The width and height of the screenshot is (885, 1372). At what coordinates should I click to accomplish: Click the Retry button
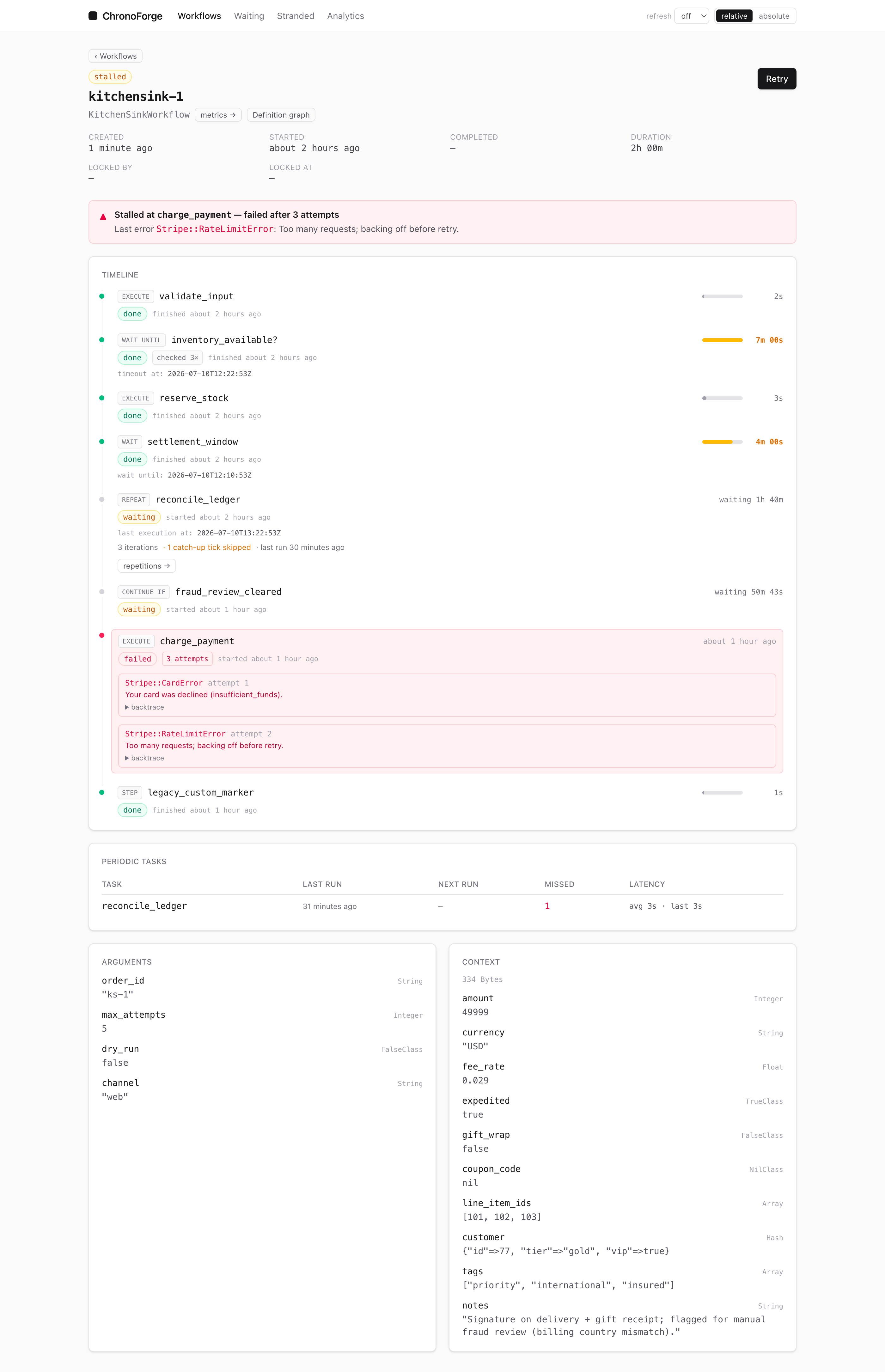point(776,79)
